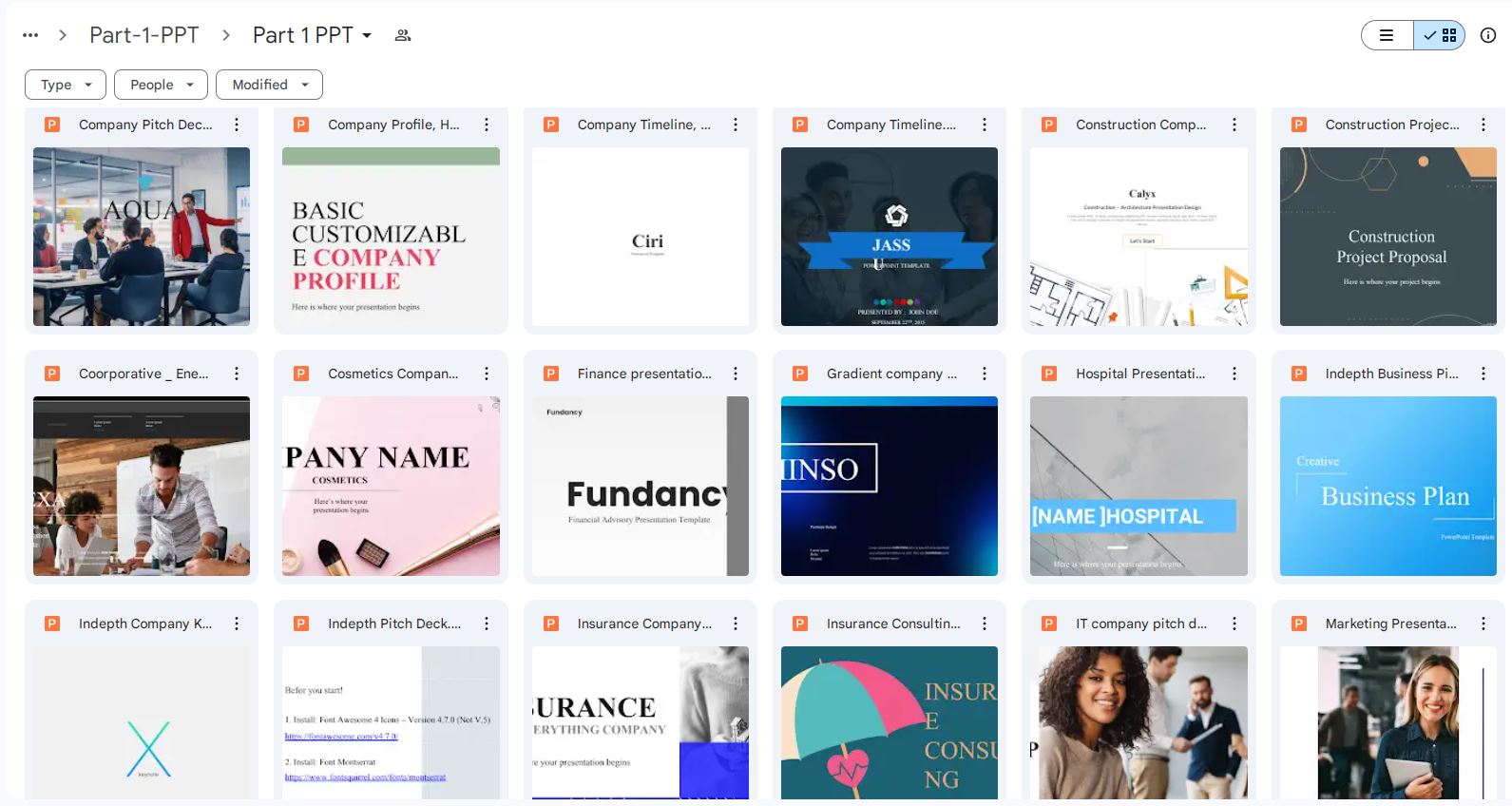
Task: Show hidden breadcrumb folders via ellipsis
Action: pyautogui.click(x=30, y=35)
